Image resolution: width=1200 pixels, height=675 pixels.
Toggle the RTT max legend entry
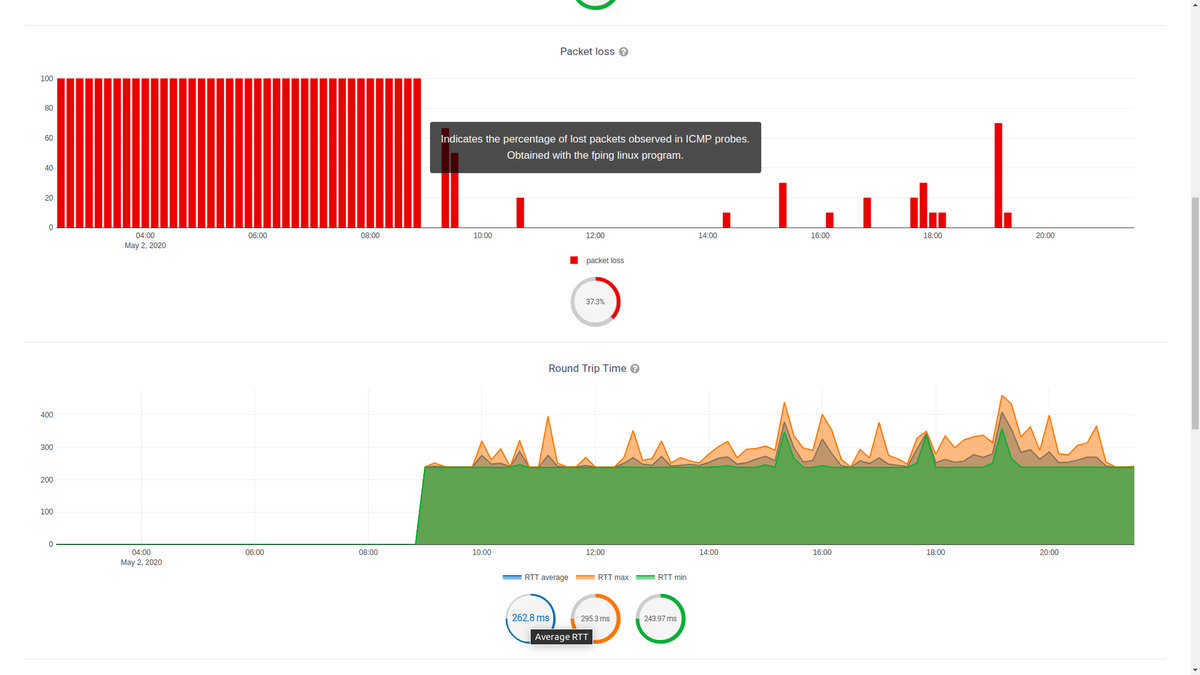(601, 577)
